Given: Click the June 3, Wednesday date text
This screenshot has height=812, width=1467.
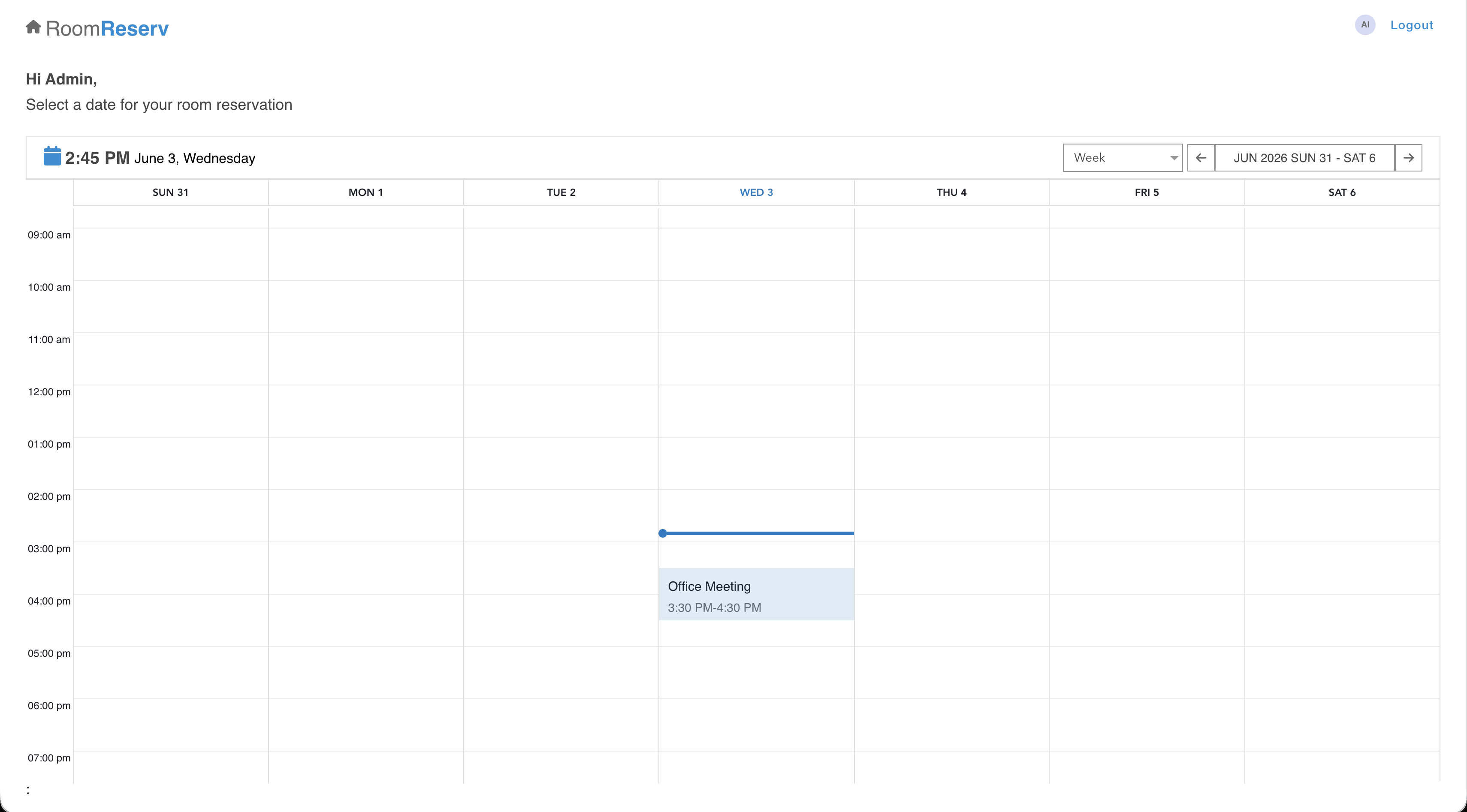Looking at the screenshot, I should (195, 158).
